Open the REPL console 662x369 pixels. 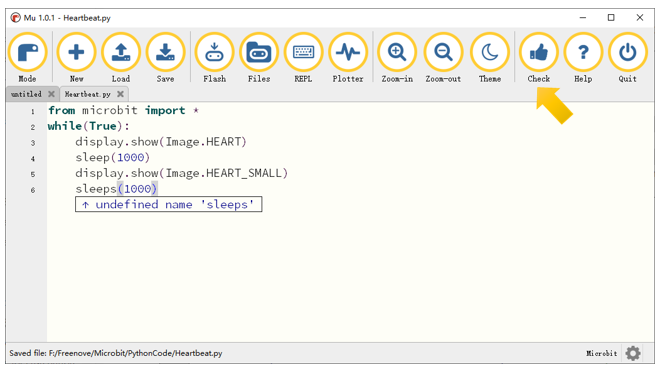(x=304, y=52)
